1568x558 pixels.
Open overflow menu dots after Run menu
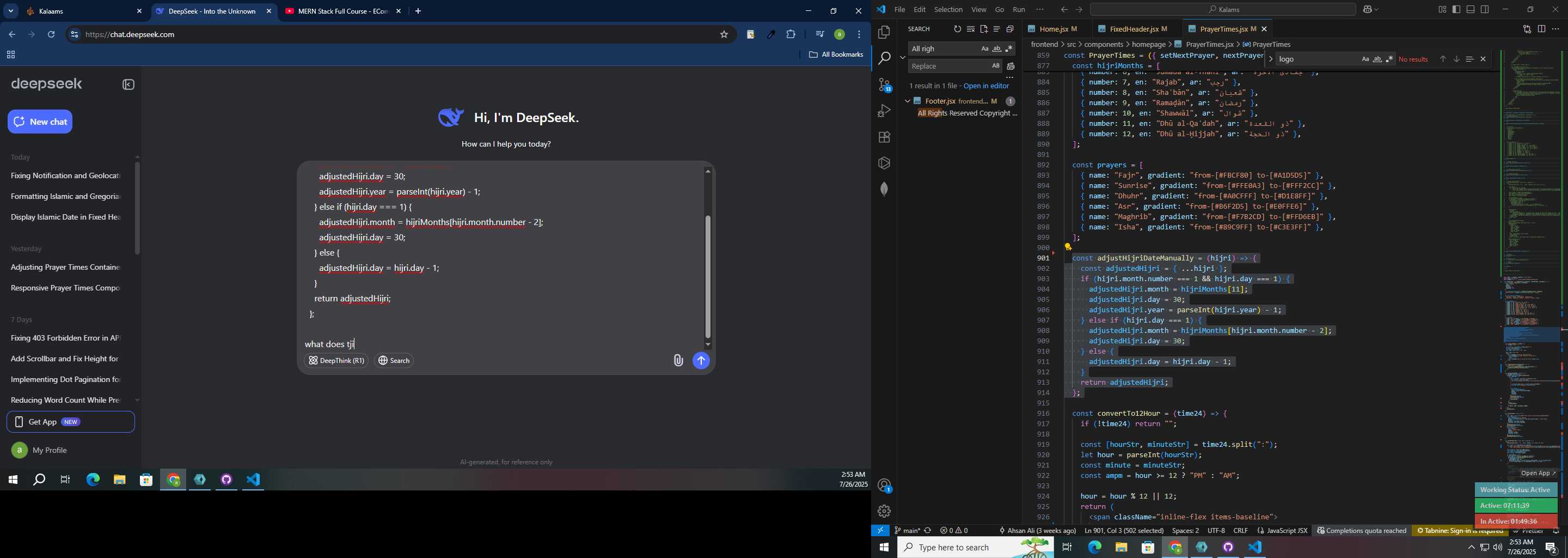coord(1040,10)
